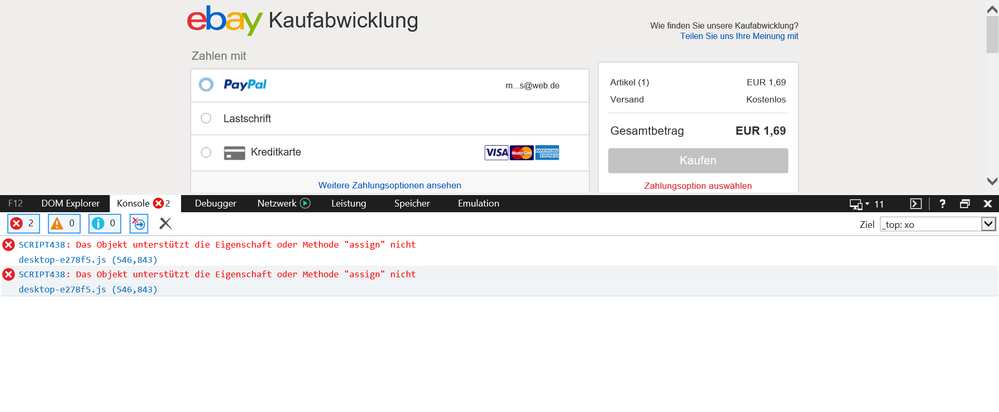Click the page vertical scrollbar thumb
999x412 pixels.
[992, 34]
